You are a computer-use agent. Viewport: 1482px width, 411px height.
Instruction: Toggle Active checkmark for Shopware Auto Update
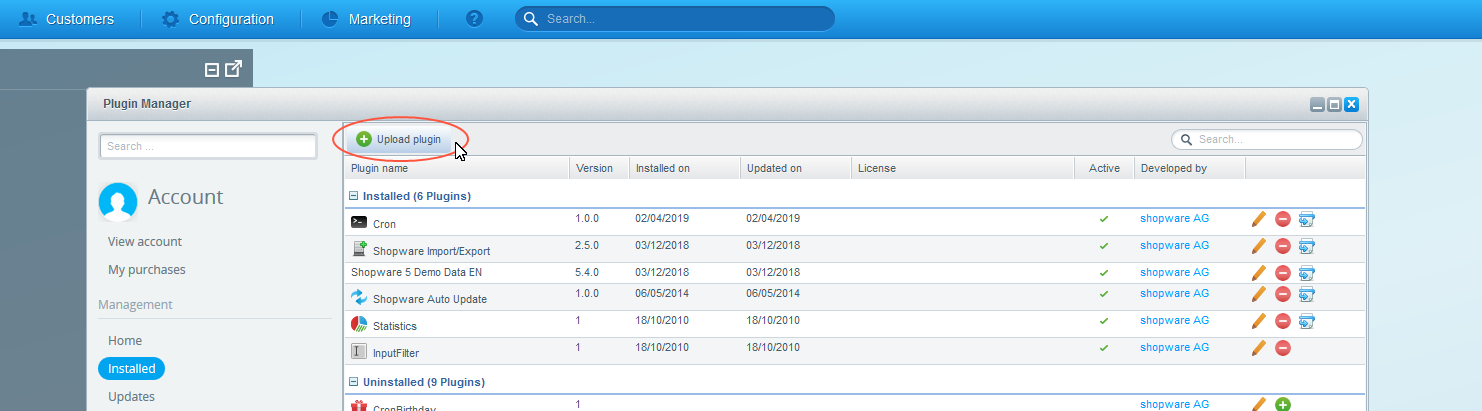(x=1104, y=294)
